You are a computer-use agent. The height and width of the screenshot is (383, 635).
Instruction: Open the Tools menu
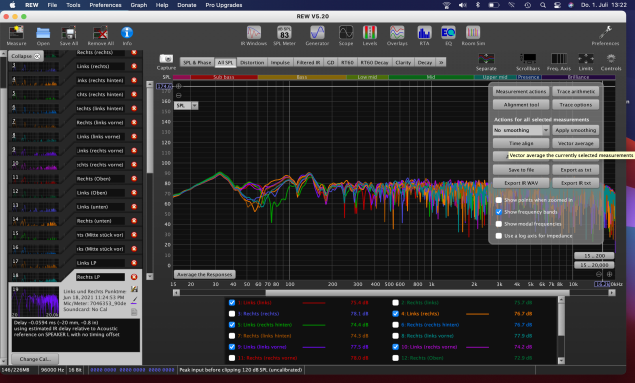click(x=73, y=5)
